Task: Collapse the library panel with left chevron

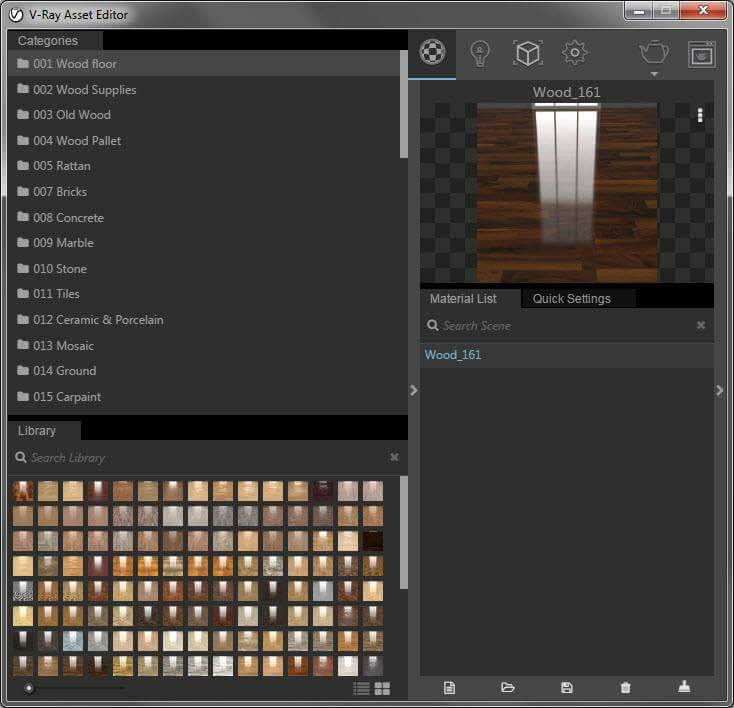Action: click(413, 390)
